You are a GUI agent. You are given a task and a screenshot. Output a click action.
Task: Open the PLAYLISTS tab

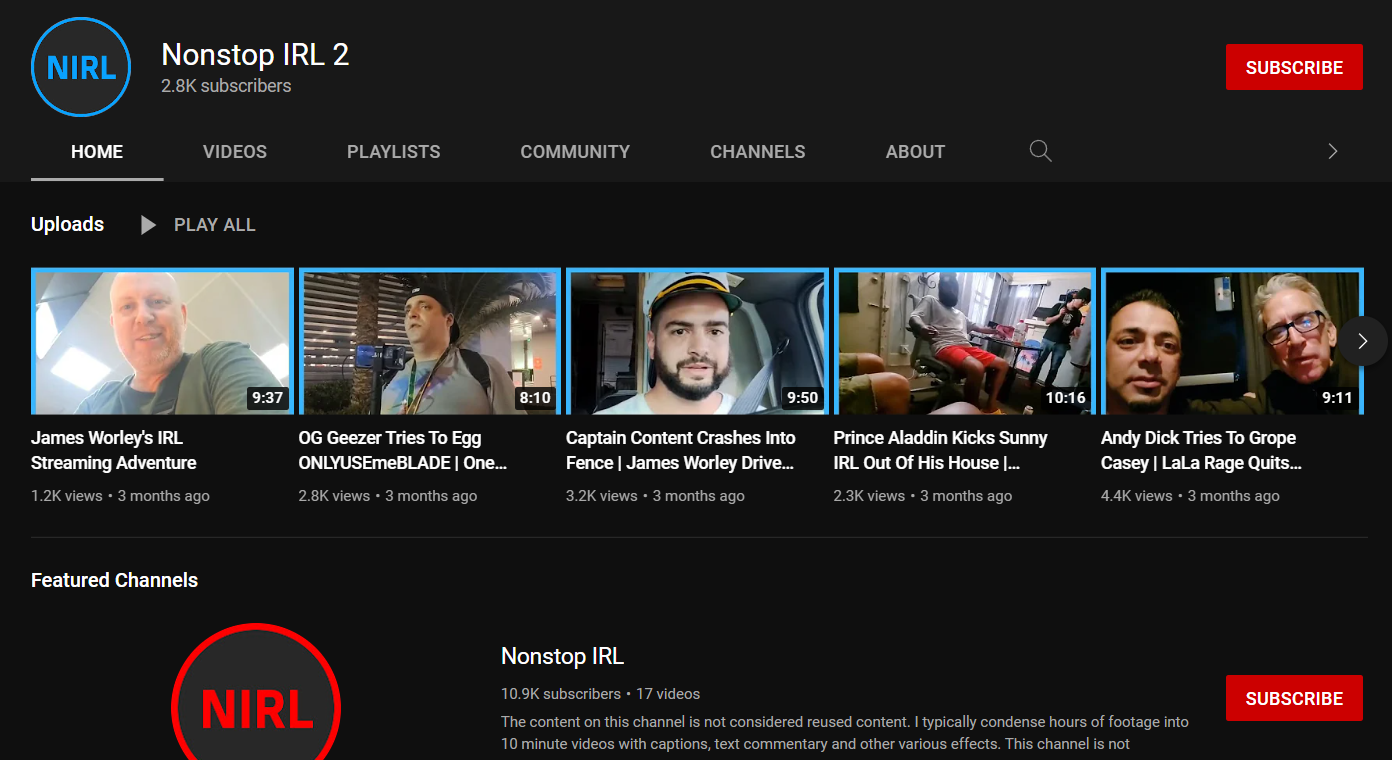pyautogui.click(x=394, y=152)
